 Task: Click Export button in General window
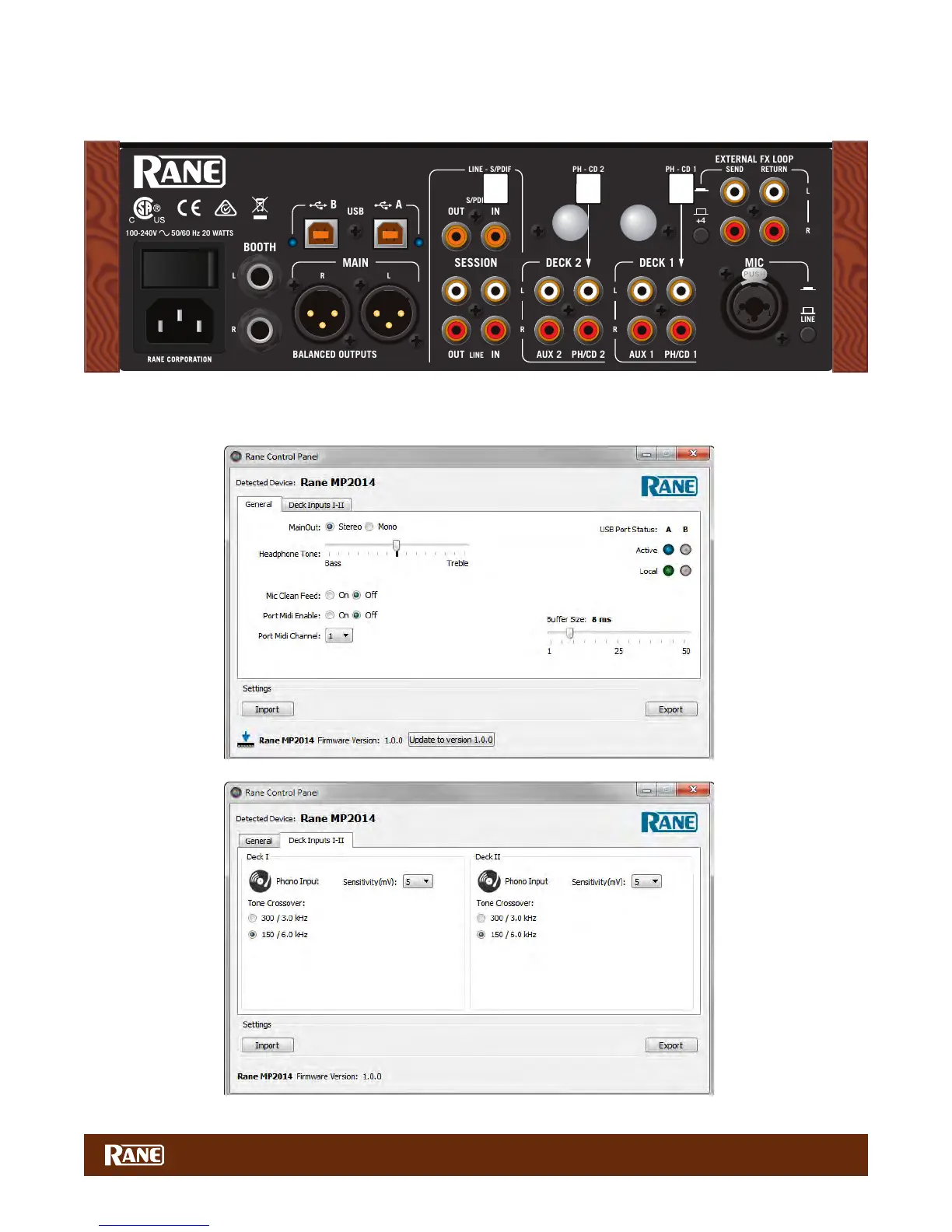pyautogui.click(x=671, y=709)
